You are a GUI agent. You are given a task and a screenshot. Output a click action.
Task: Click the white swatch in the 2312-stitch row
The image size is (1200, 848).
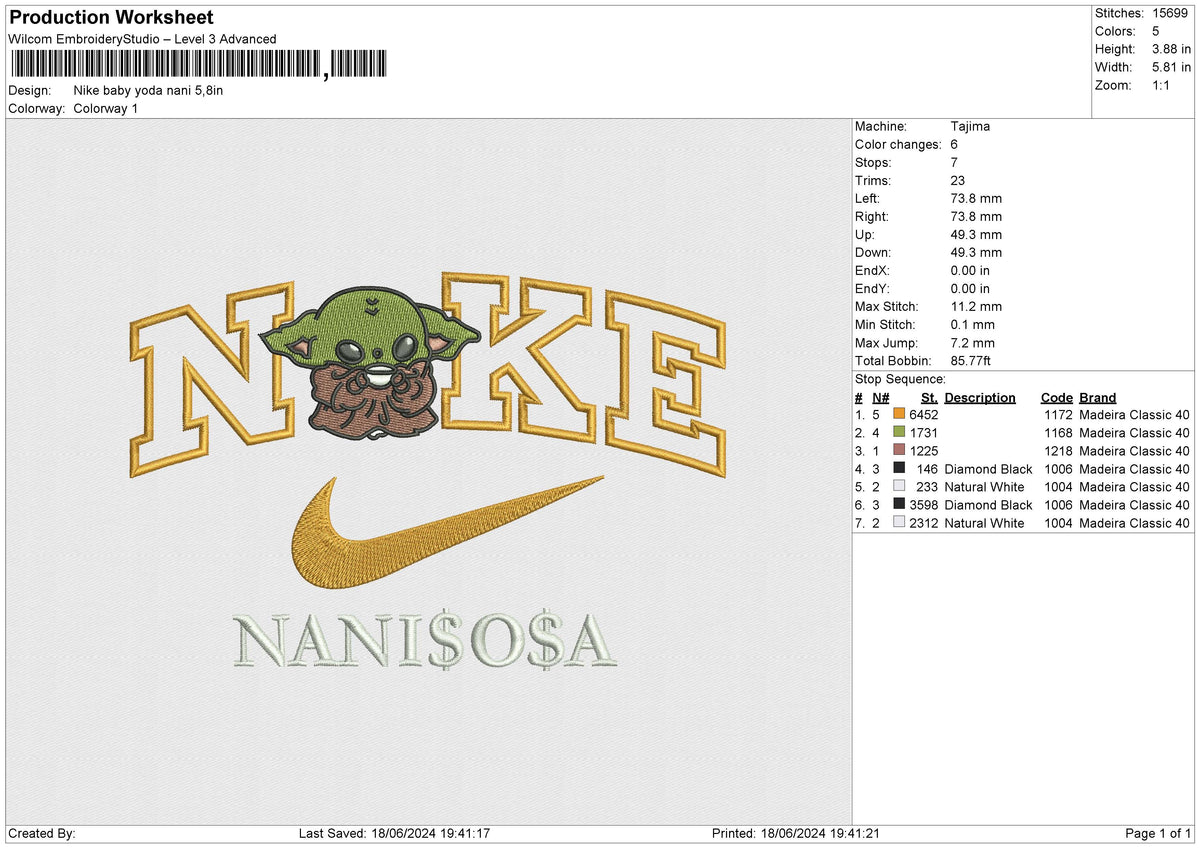coord(899,522)
